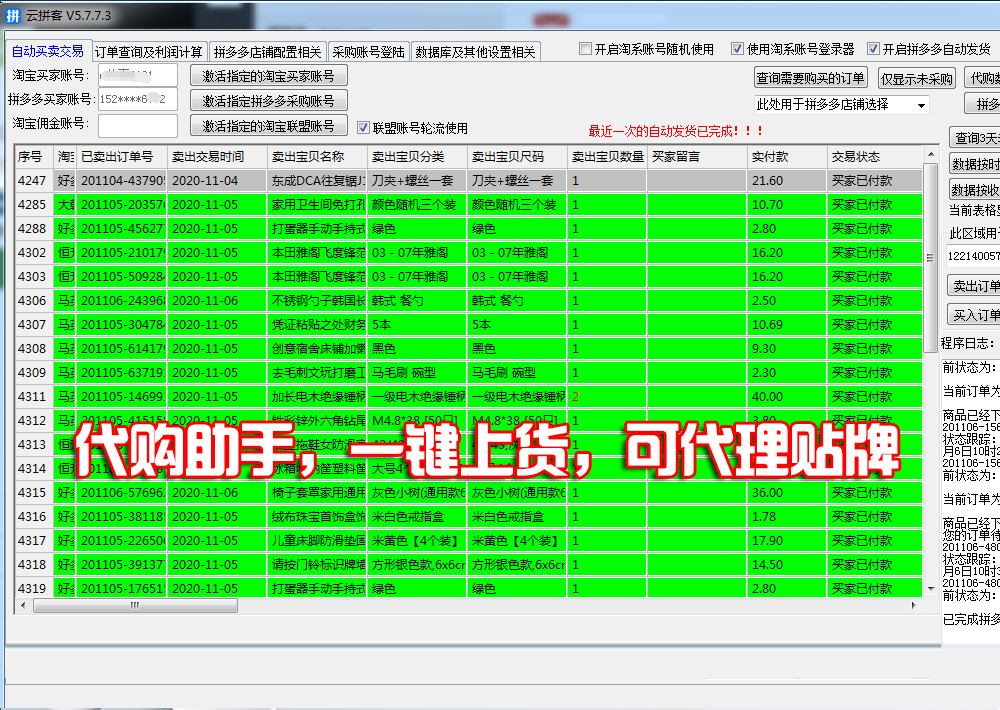Click the 马毛刷 碗型 category cell
This screenshot has height=710, width=1000.
coord(417,373)
